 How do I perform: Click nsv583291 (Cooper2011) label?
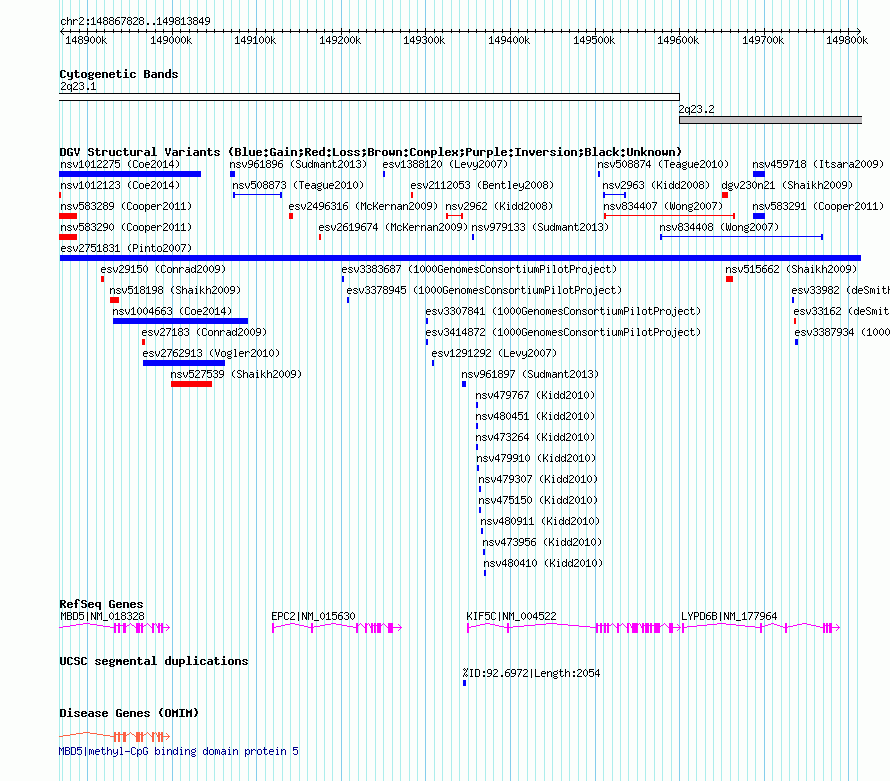818,206
